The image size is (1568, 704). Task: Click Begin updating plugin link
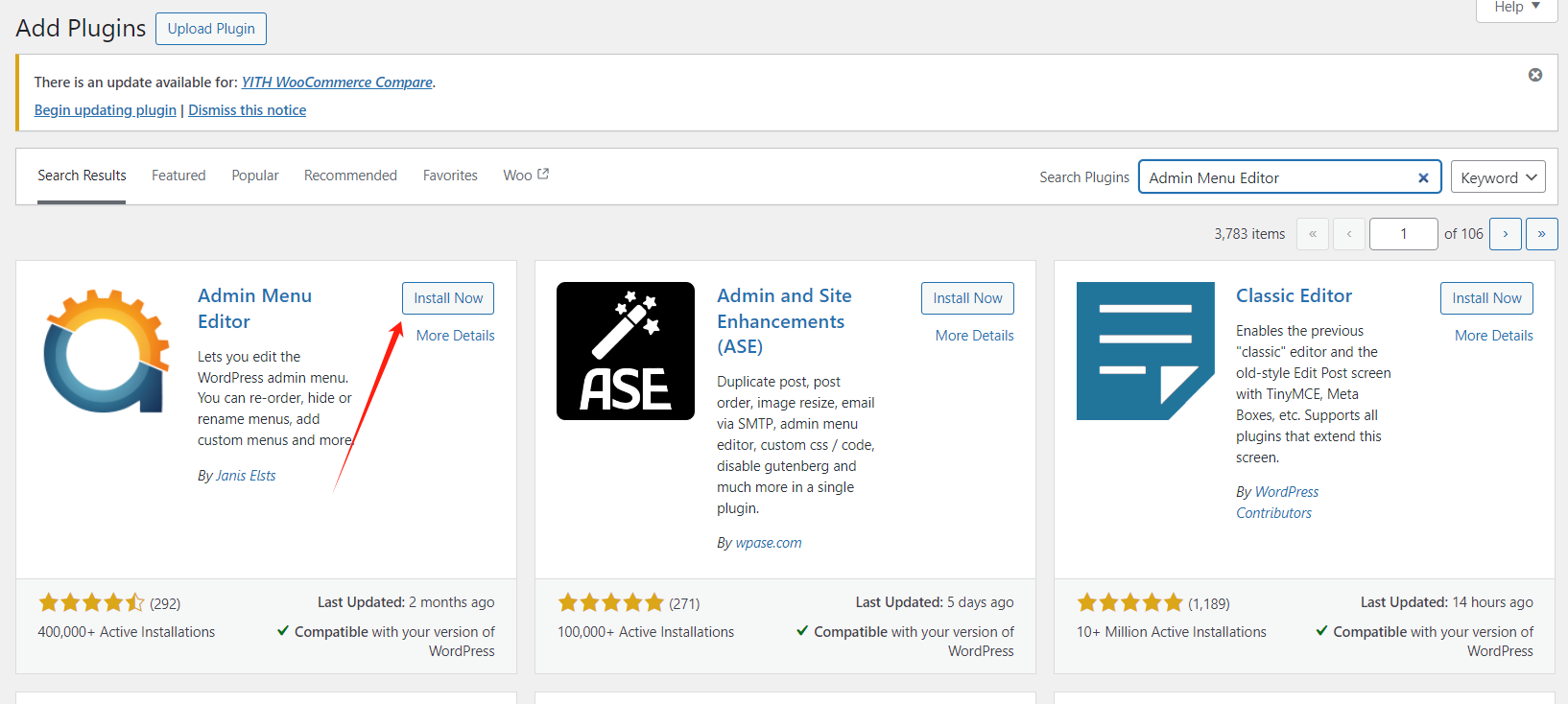tap(106, 110)
